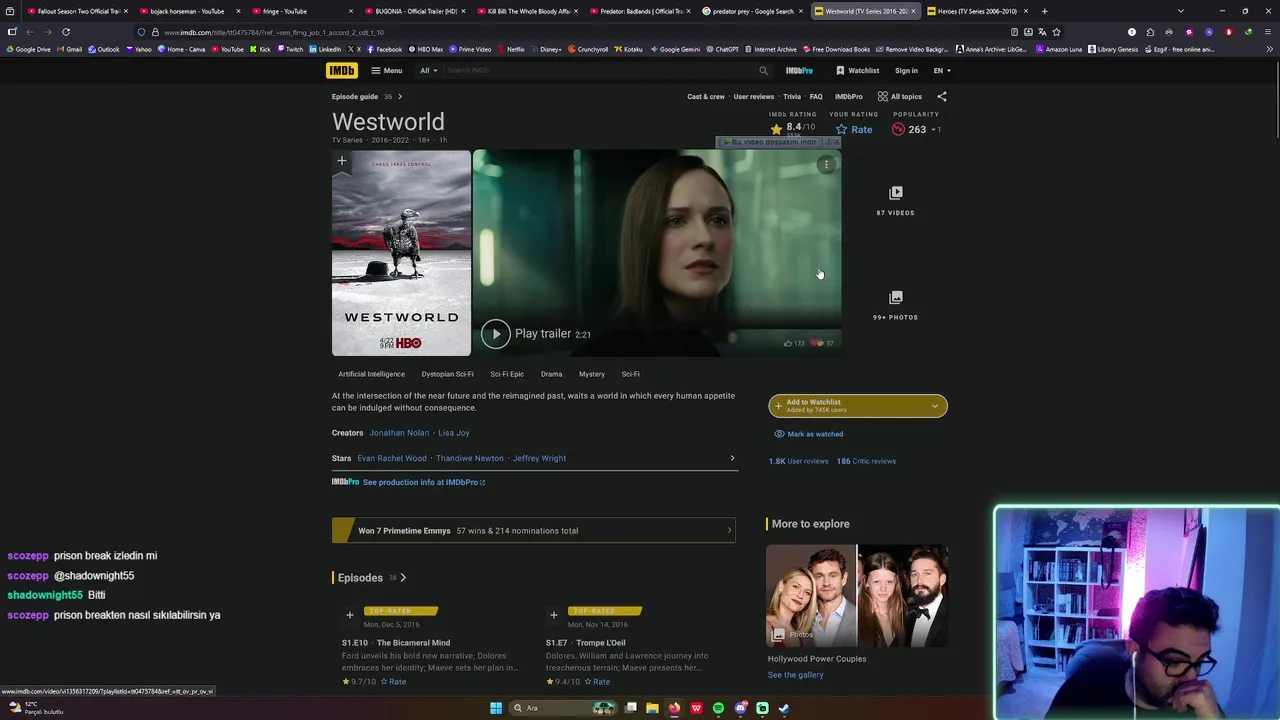Go to the IMDb home logo
The height and width of the screenshot is (720, 1280).
pyautogui.click(x=341, y=70)
